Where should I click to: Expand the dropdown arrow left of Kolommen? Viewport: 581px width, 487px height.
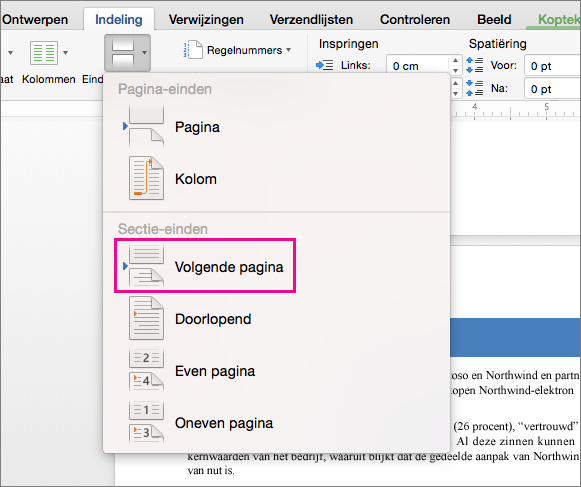tap(10, 53)
